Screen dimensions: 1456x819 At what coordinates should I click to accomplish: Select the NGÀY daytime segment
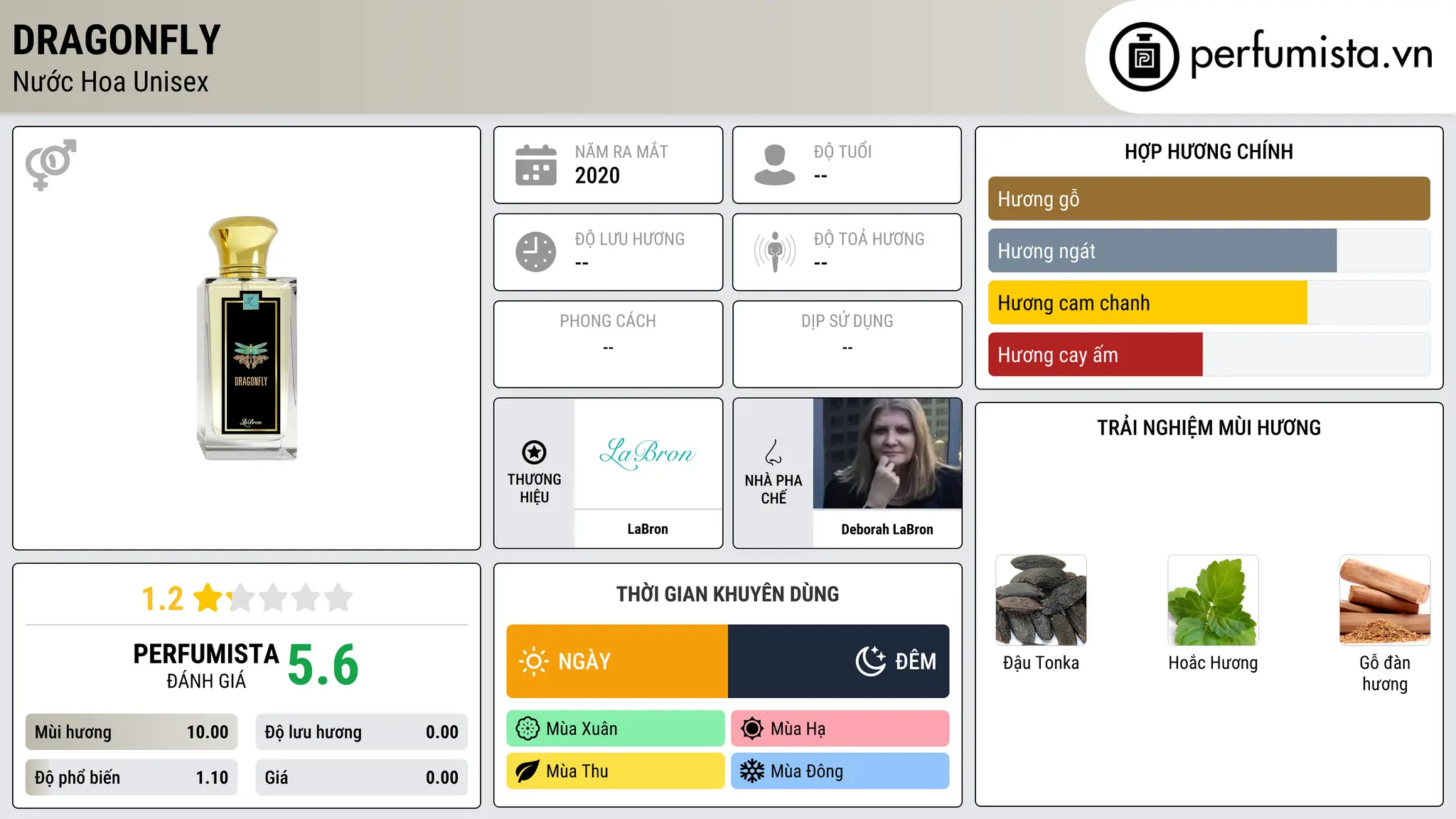pyautogui.click(x=617, y=661)
